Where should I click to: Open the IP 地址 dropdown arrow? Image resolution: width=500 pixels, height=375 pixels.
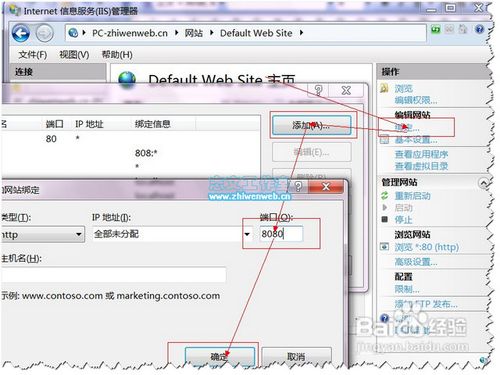click(x=247, y=234)
